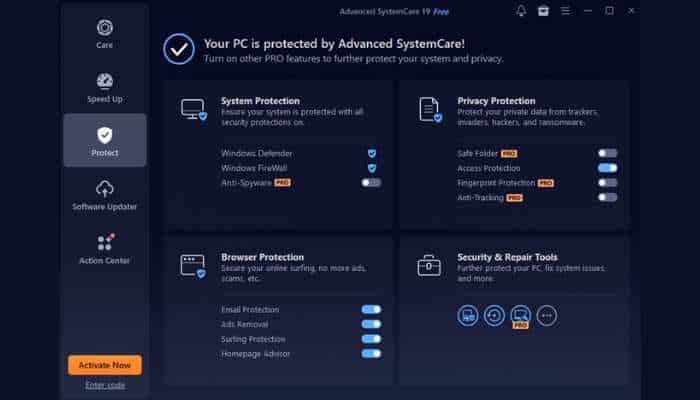This screenshot has height=400, width=700.
Task: Click the Fingerprint Protection label
Action: point(496,183)
